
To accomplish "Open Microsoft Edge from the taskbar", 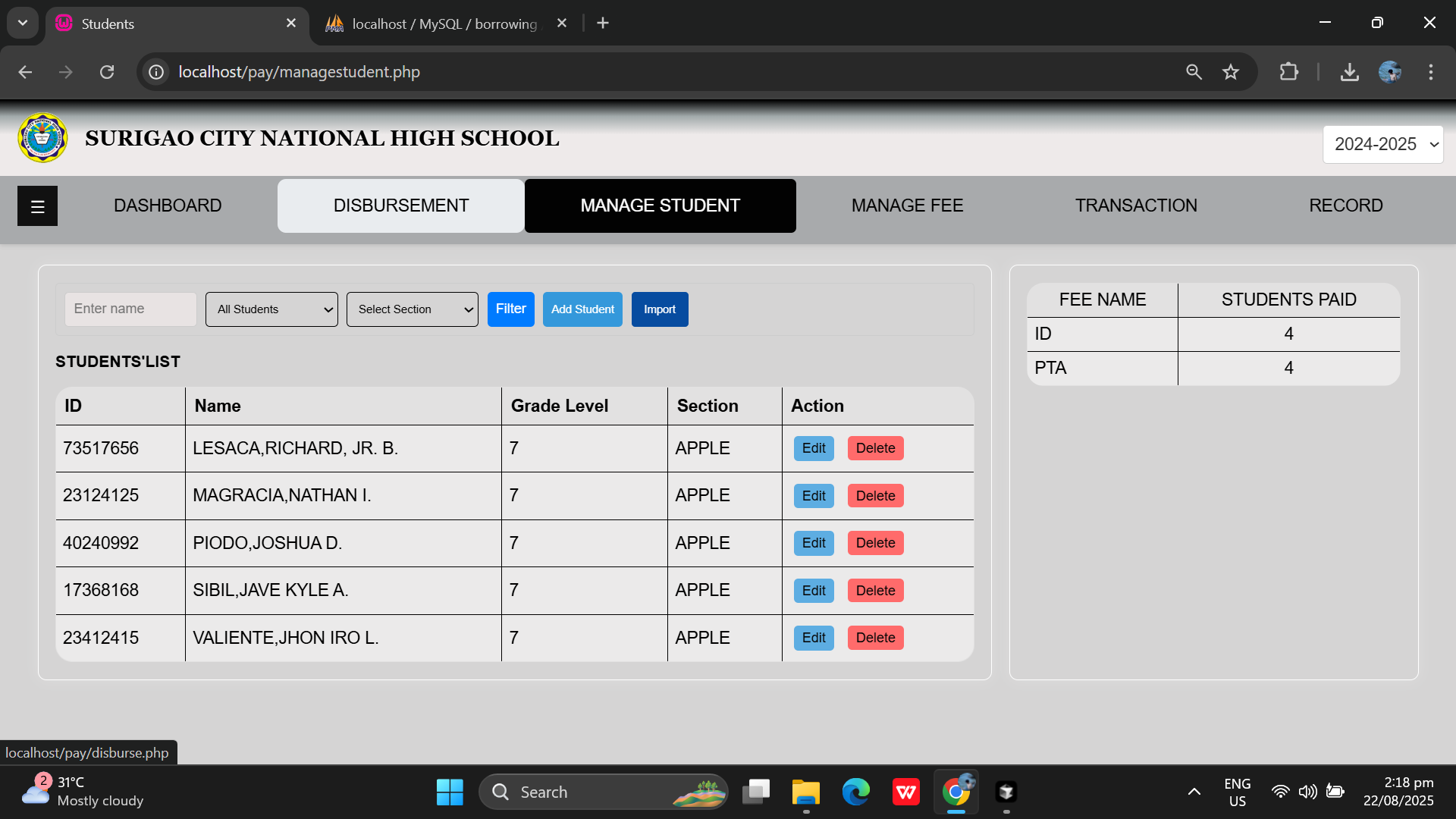I will click(x=856, y=791).
